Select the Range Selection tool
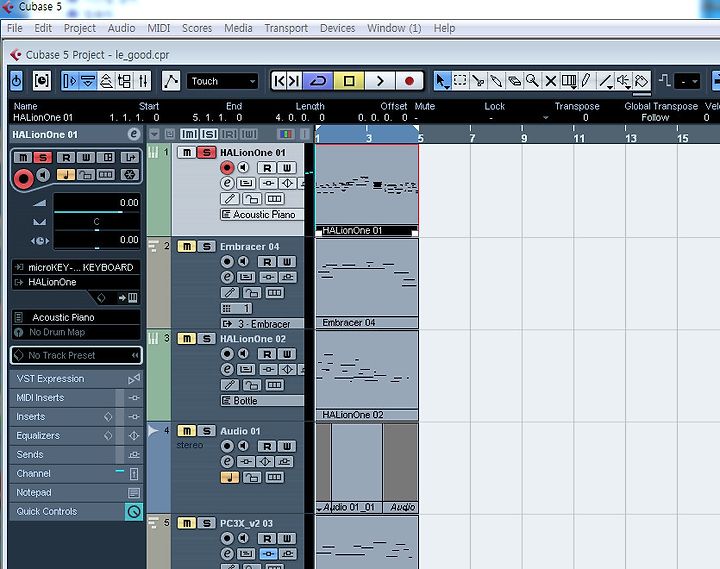Screen dimensions: 720x569 [x=460, y=81]
